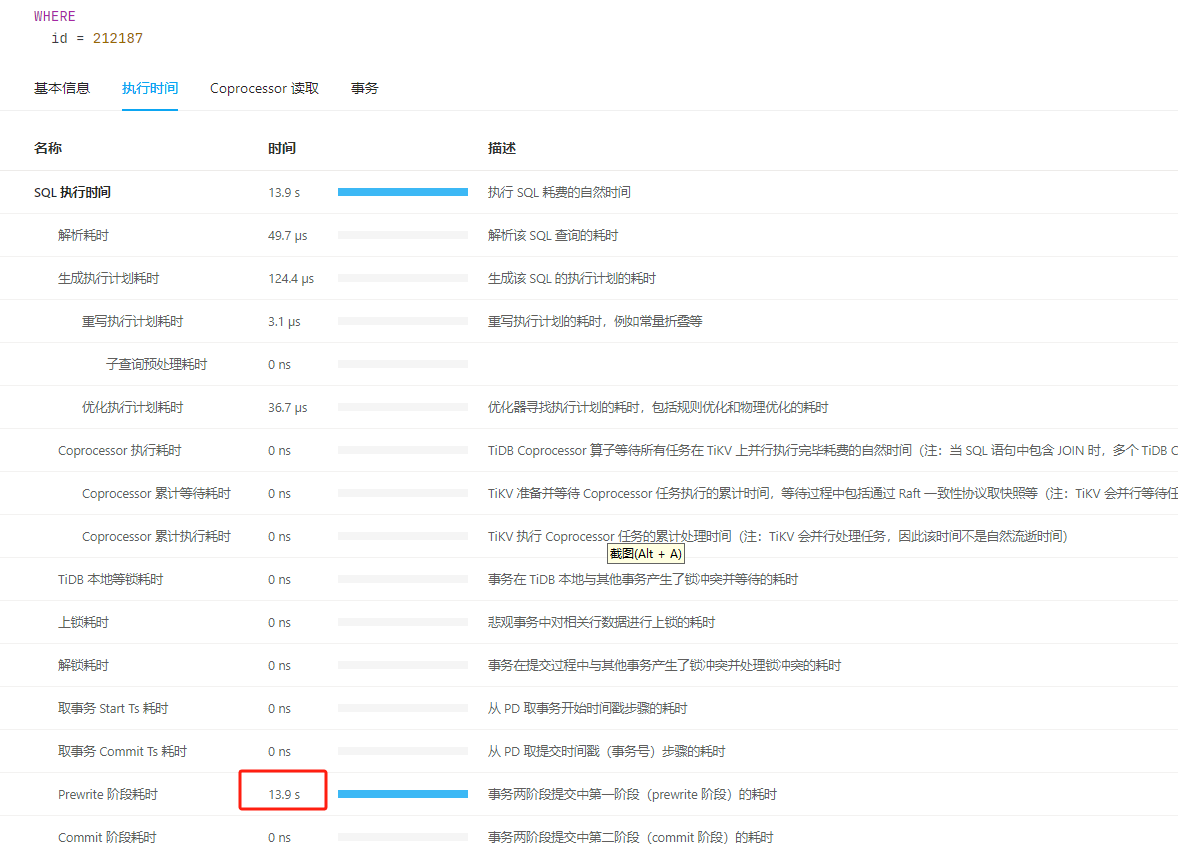This screenshot has width=1178, height=857.
Task: Click the 时间 column header
Action: pyautogui.click(x=282, y=148)
